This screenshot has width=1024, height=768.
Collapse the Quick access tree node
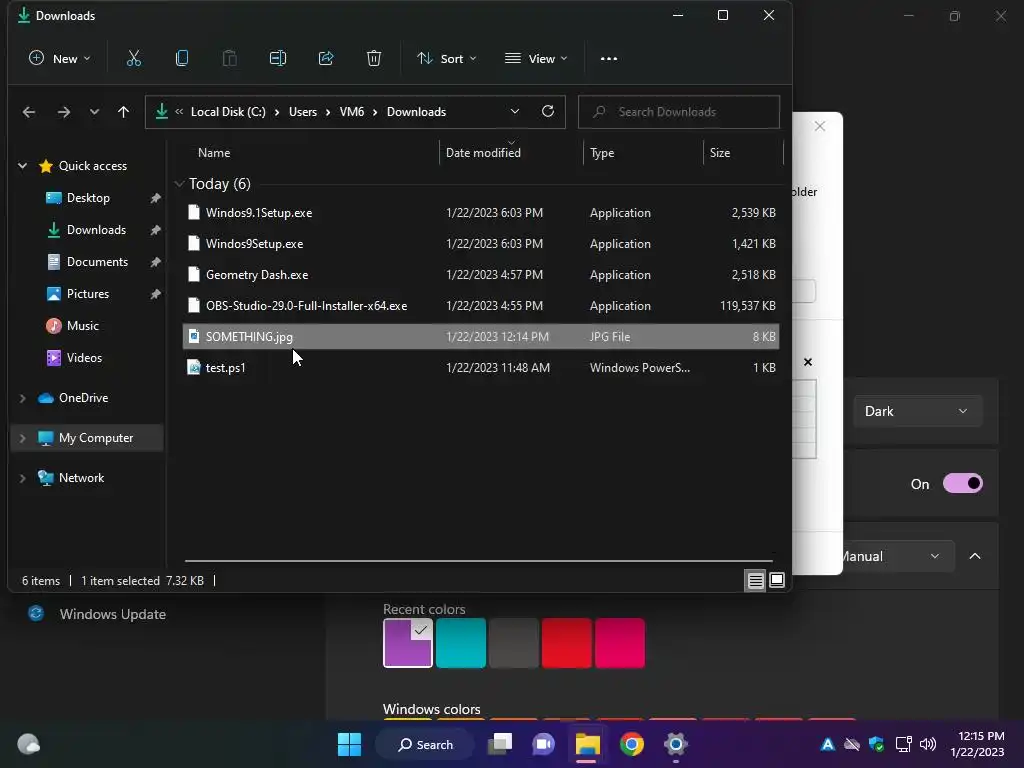point(23,166)
